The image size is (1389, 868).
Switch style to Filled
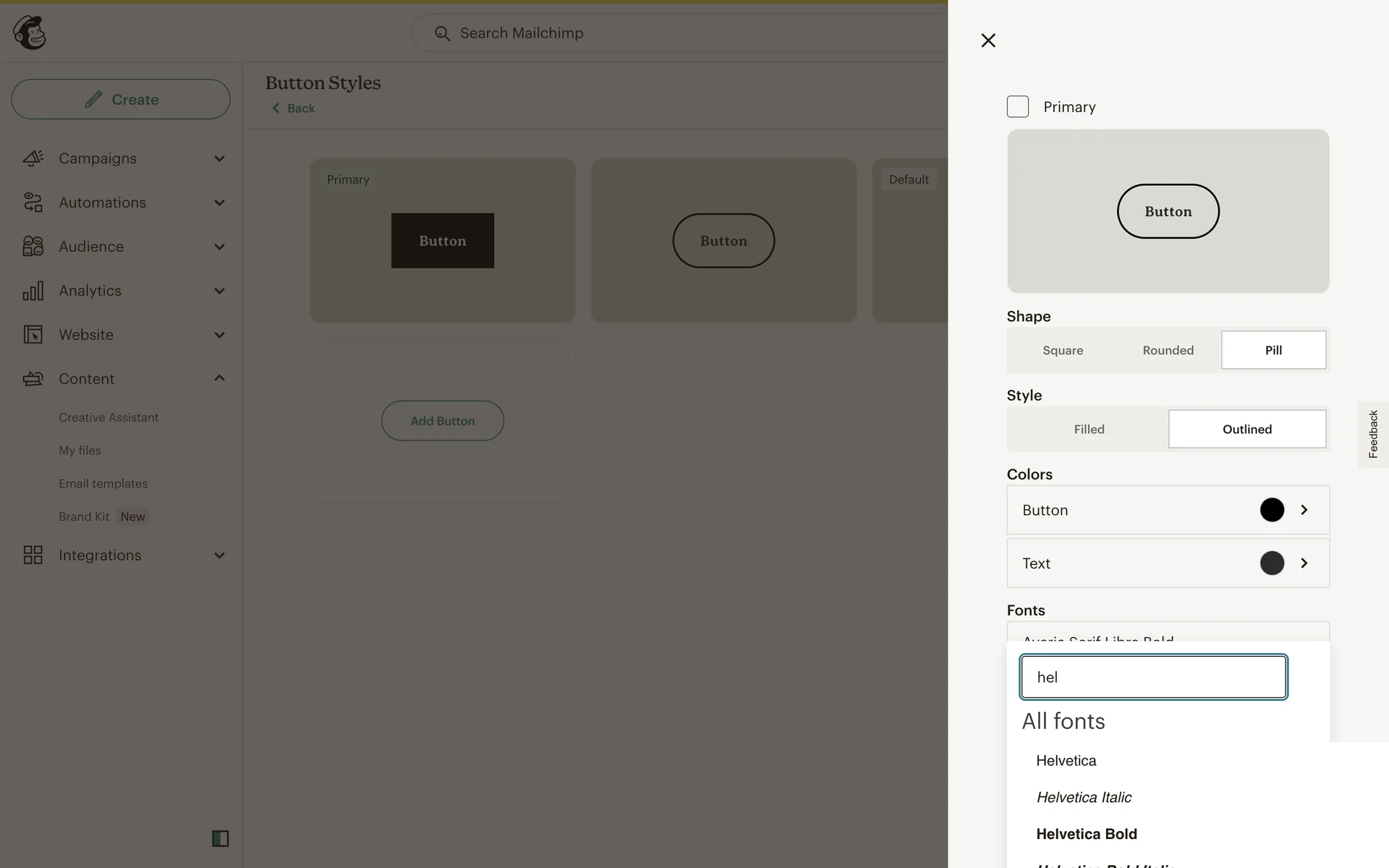click(1088, 429)
